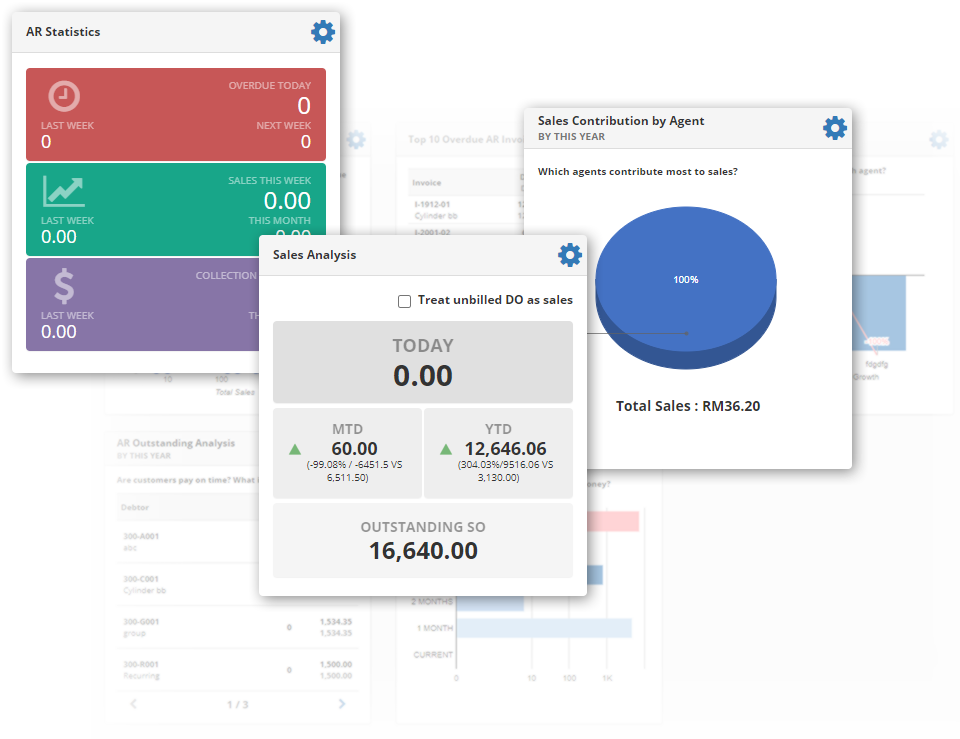960x739 pixels.
Task: Click the Outstanding SO panel showing 16,640.00
Action: tap(422, 539)
